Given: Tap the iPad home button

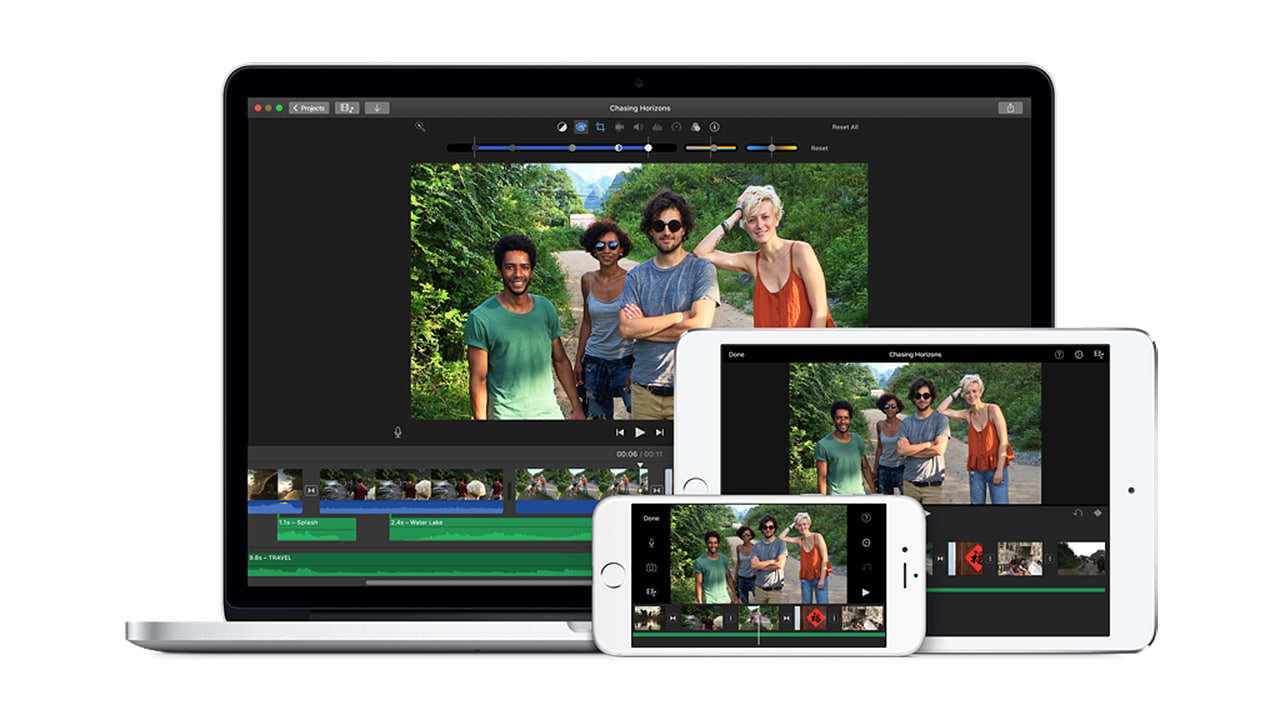Looking at the screenshot, I should pos(695,485).
